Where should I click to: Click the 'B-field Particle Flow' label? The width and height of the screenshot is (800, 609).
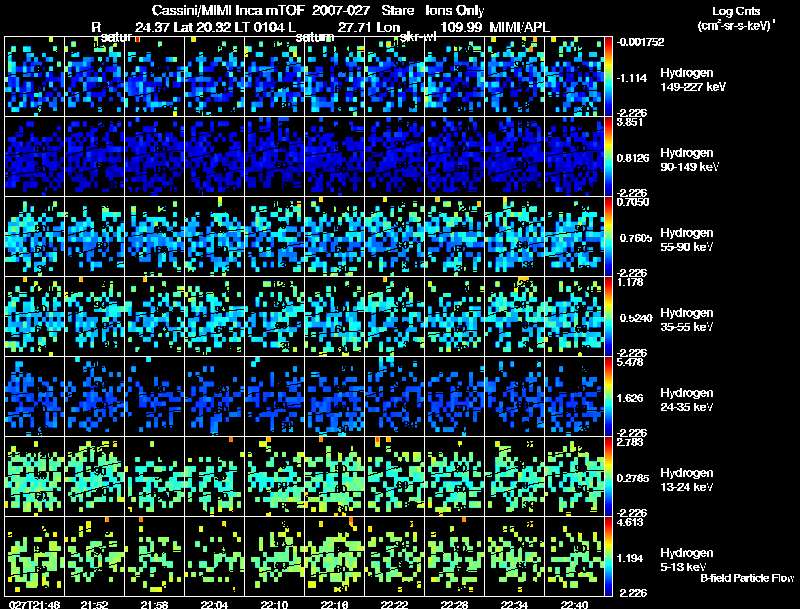point(747,578)
